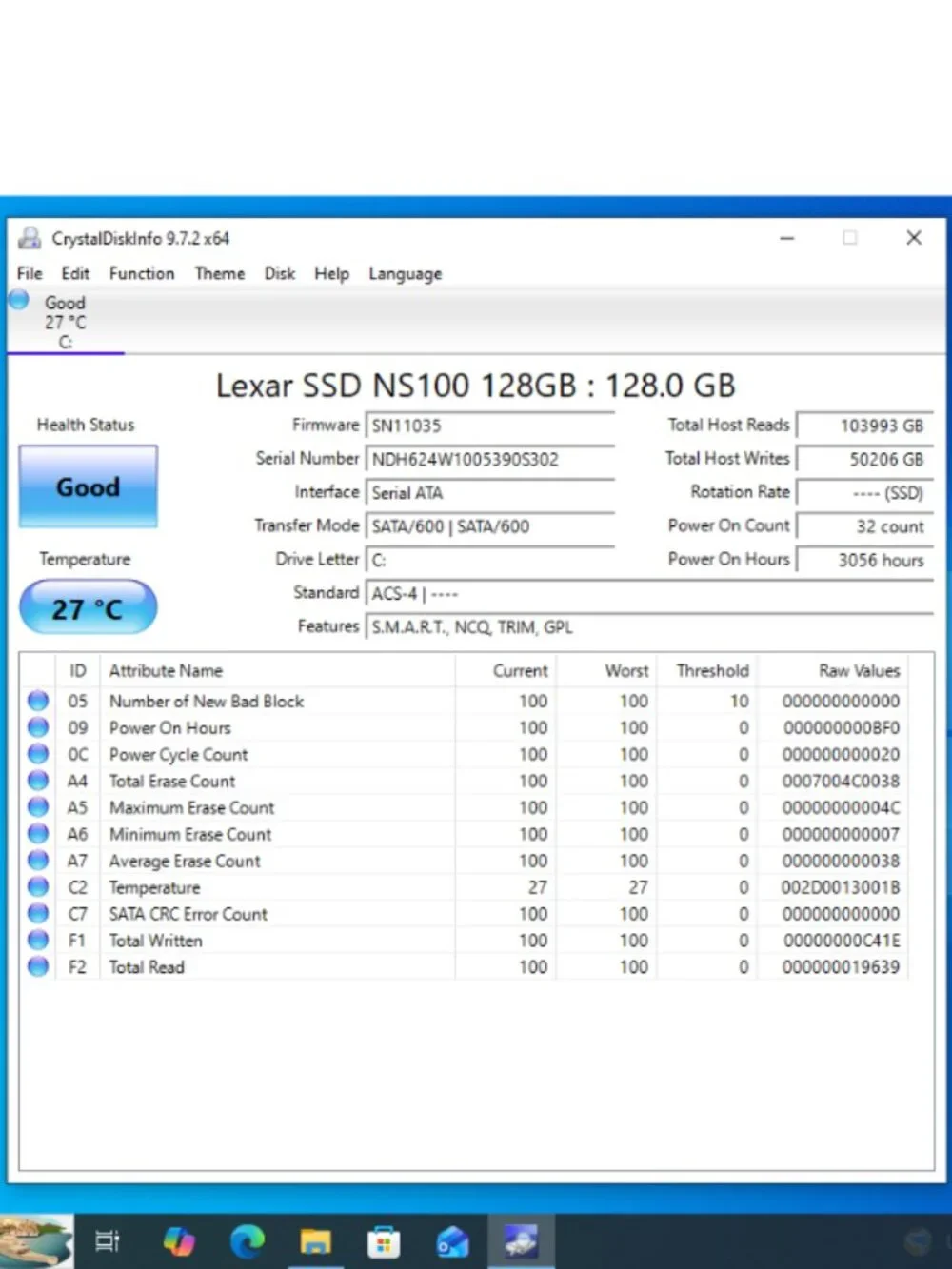
Task: Click the Drive Letter field C:
Action: tap(490, 560)
